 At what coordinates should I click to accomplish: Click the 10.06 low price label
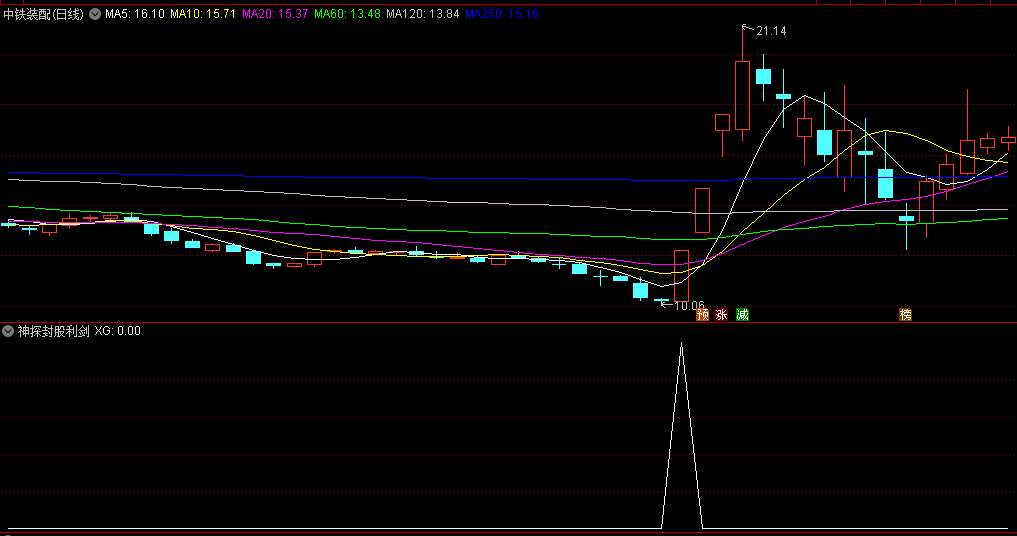(x=689, y=306)
